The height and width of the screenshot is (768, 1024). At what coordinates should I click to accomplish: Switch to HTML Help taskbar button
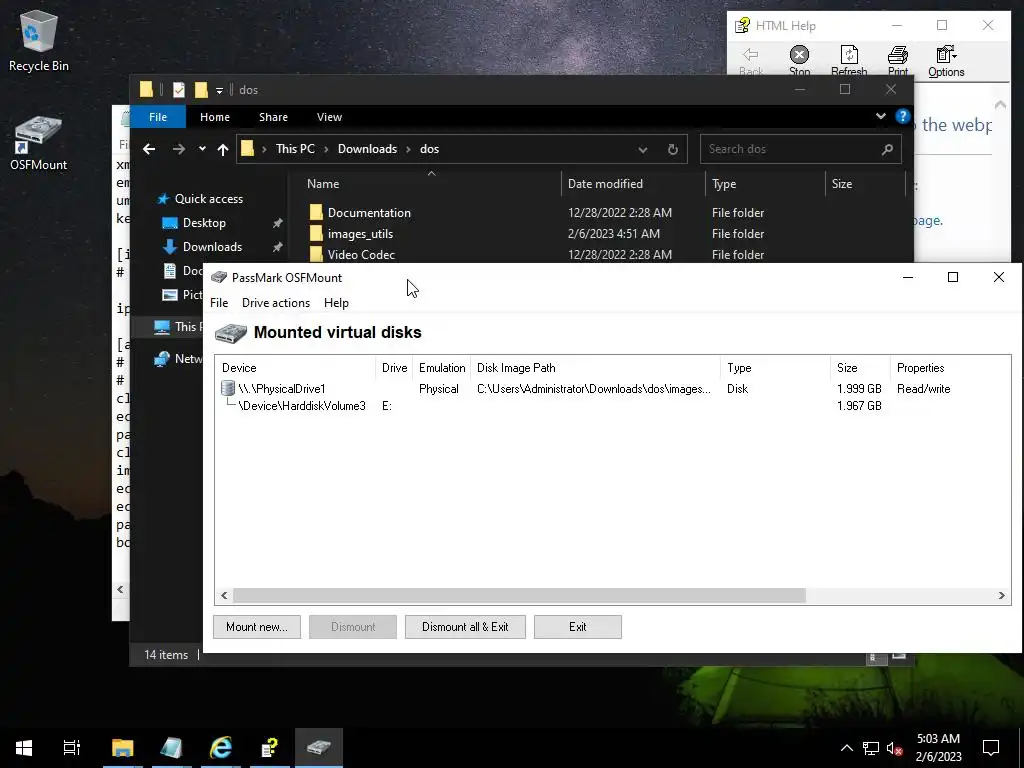coord(270,747)
